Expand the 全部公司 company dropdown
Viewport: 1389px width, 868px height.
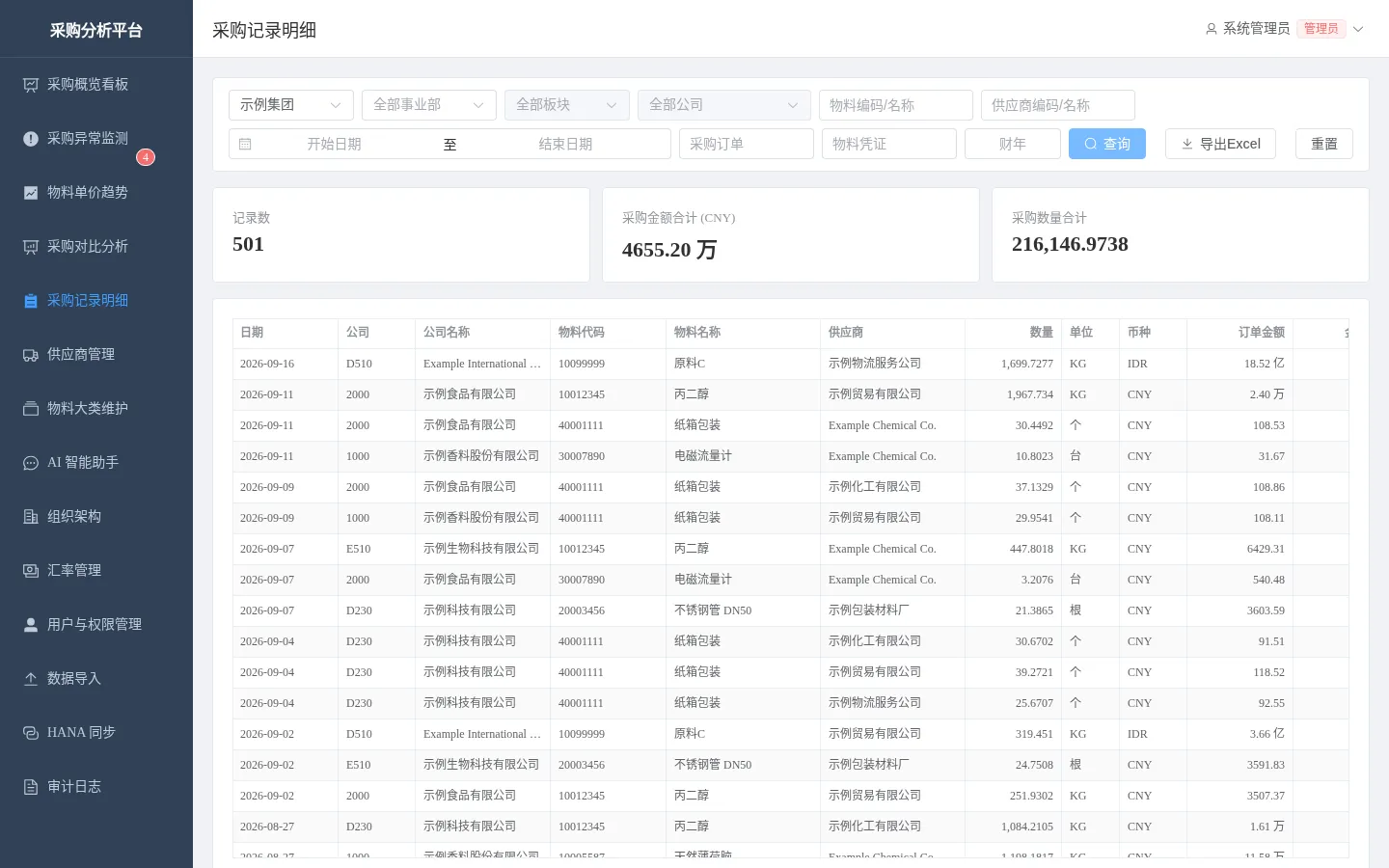724,105
